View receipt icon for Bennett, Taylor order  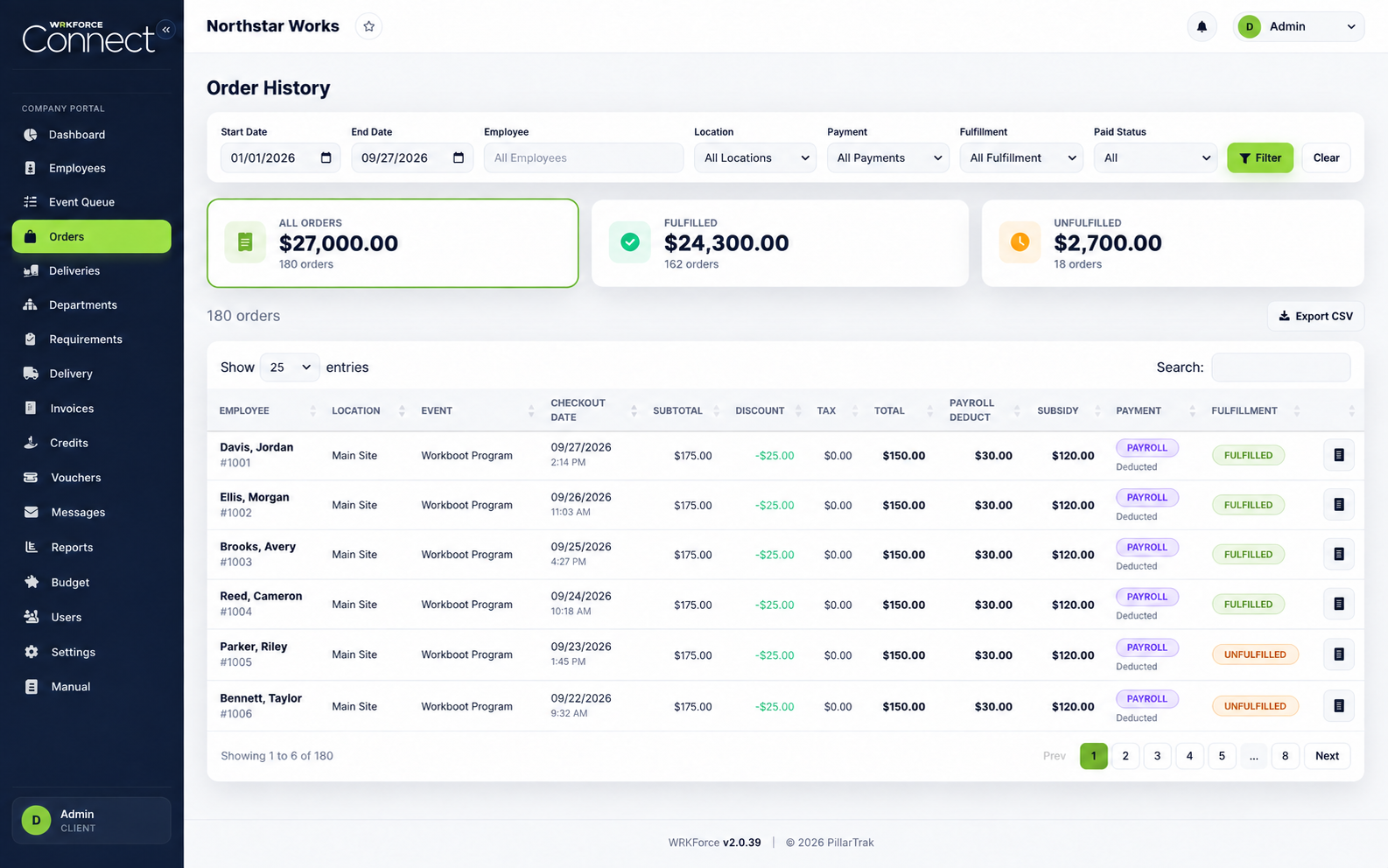[x=1338, y=706]
